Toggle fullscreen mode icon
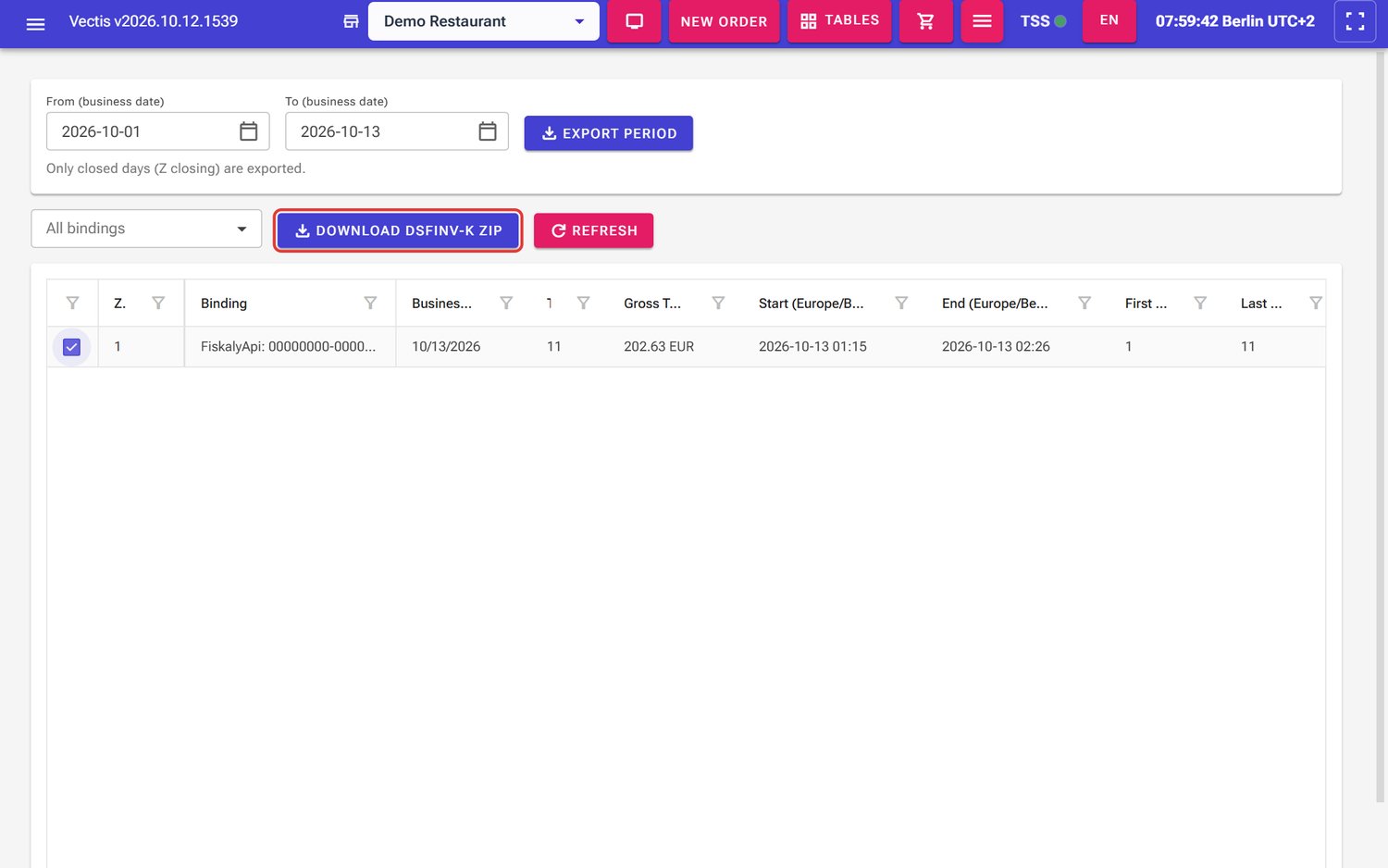Screen dimensions: 1388x868 1355,21
